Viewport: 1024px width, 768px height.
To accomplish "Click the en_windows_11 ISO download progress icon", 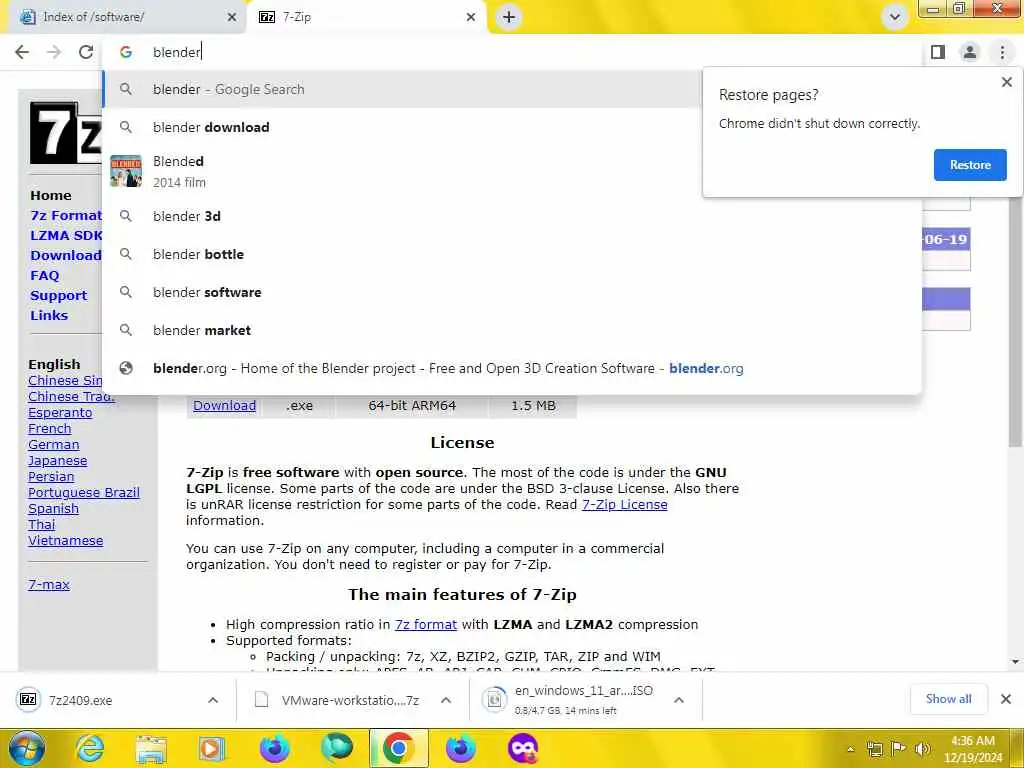I will coord(495,699).
